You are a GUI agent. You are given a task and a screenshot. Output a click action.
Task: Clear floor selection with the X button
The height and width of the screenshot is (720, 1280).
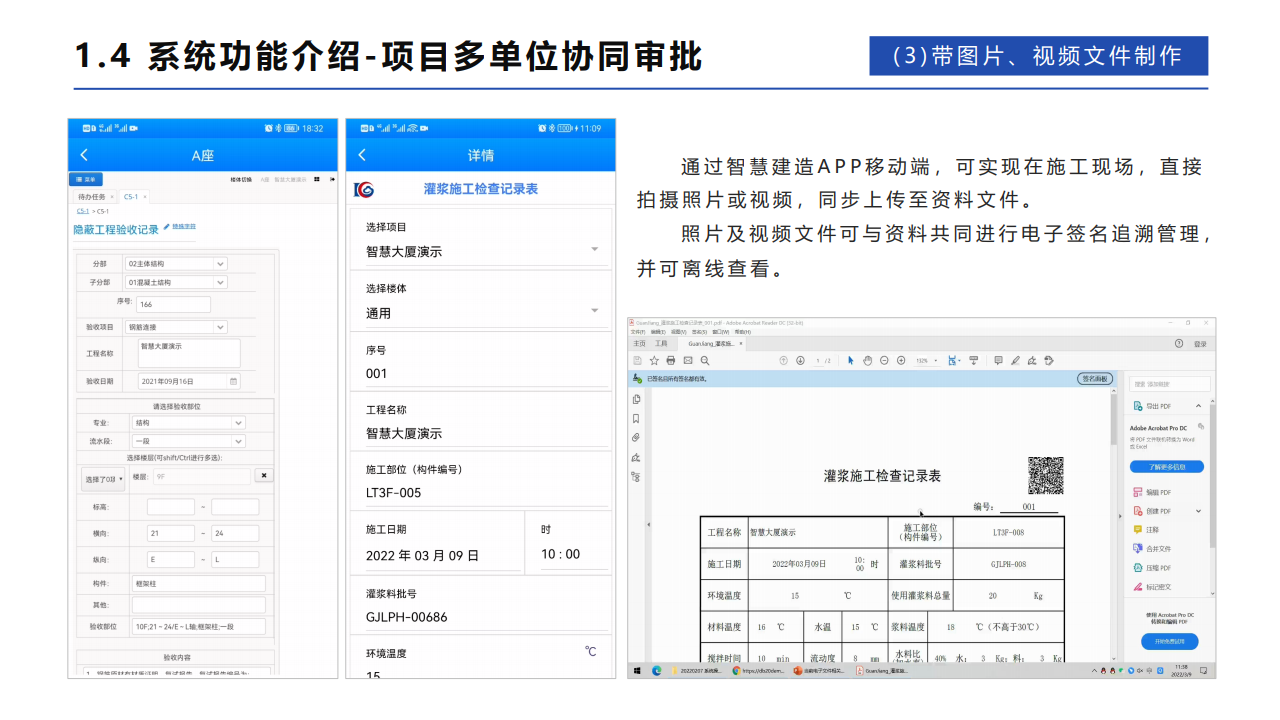click(x=264, y=476)
